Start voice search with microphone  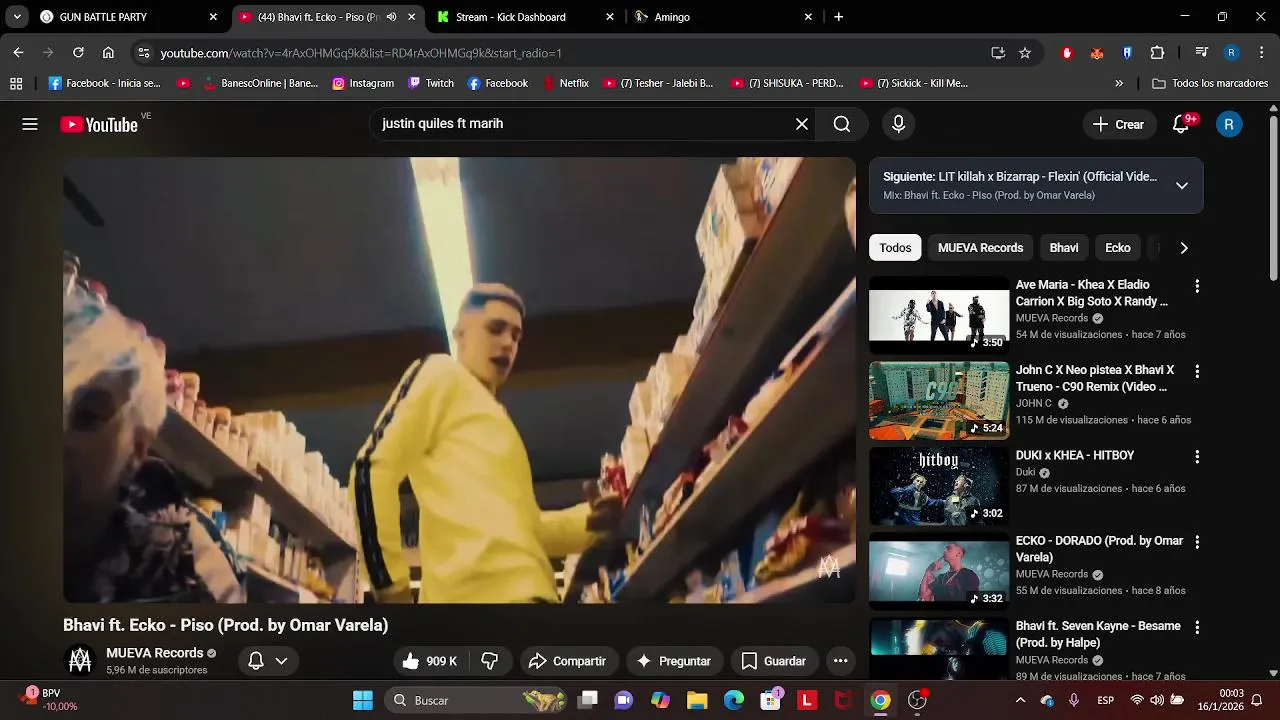tap(898, 124)
